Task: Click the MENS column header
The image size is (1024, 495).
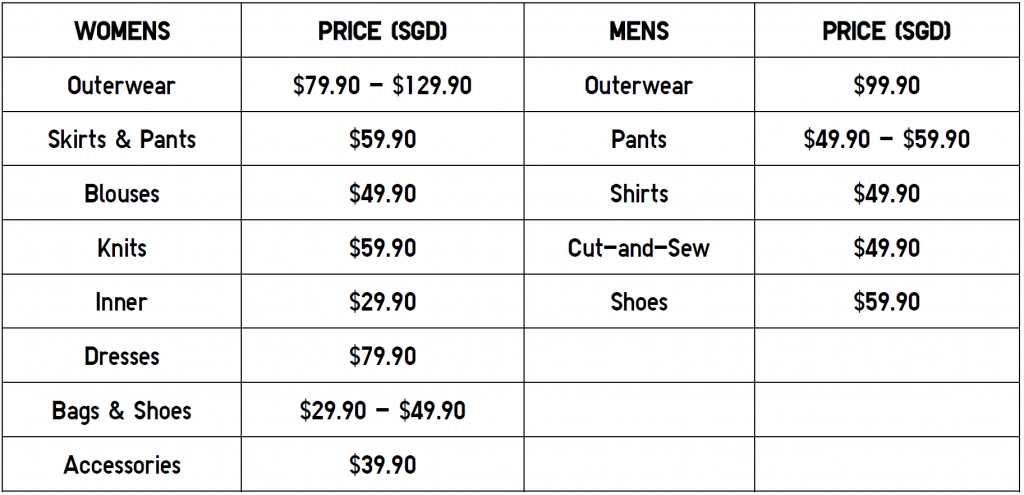Action: click(x=639, y=31)
